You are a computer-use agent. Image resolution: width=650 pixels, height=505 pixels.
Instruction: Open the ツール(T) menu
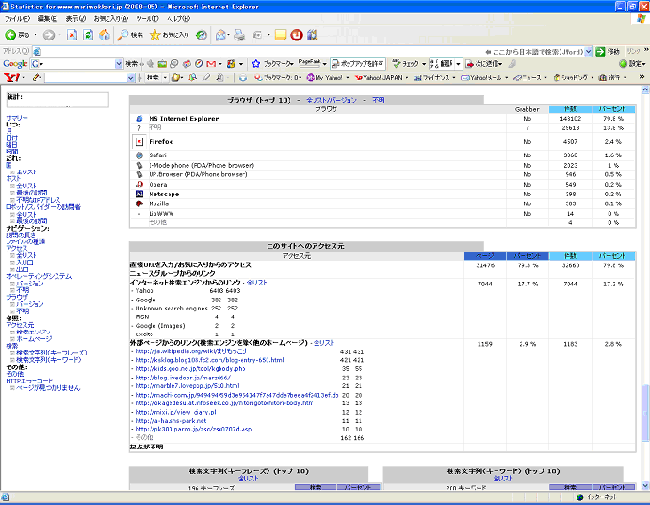[x=148, y=19]
